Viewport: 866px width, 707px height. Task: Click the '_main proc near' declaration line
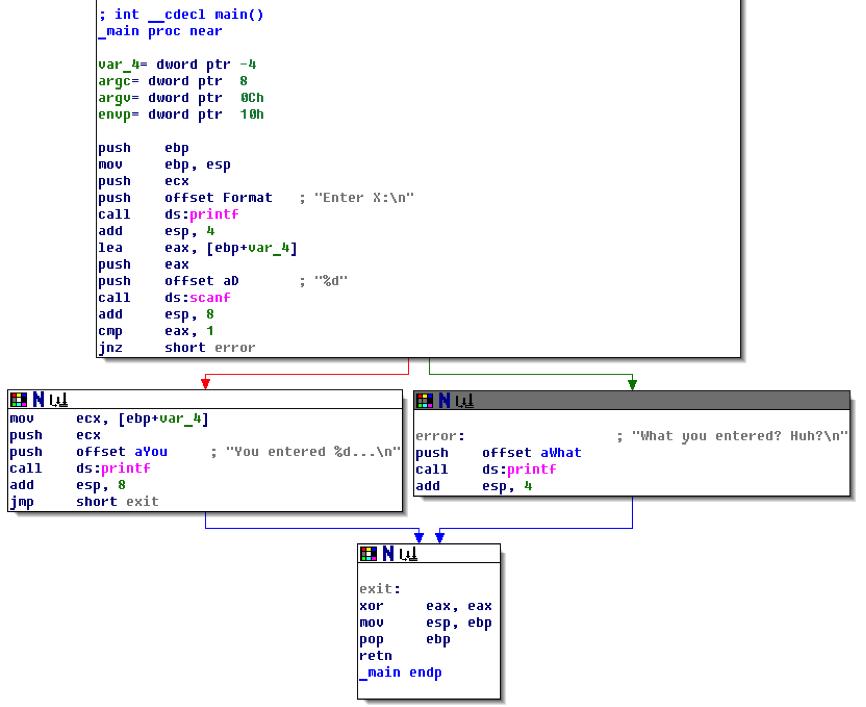tap(160, 31)
